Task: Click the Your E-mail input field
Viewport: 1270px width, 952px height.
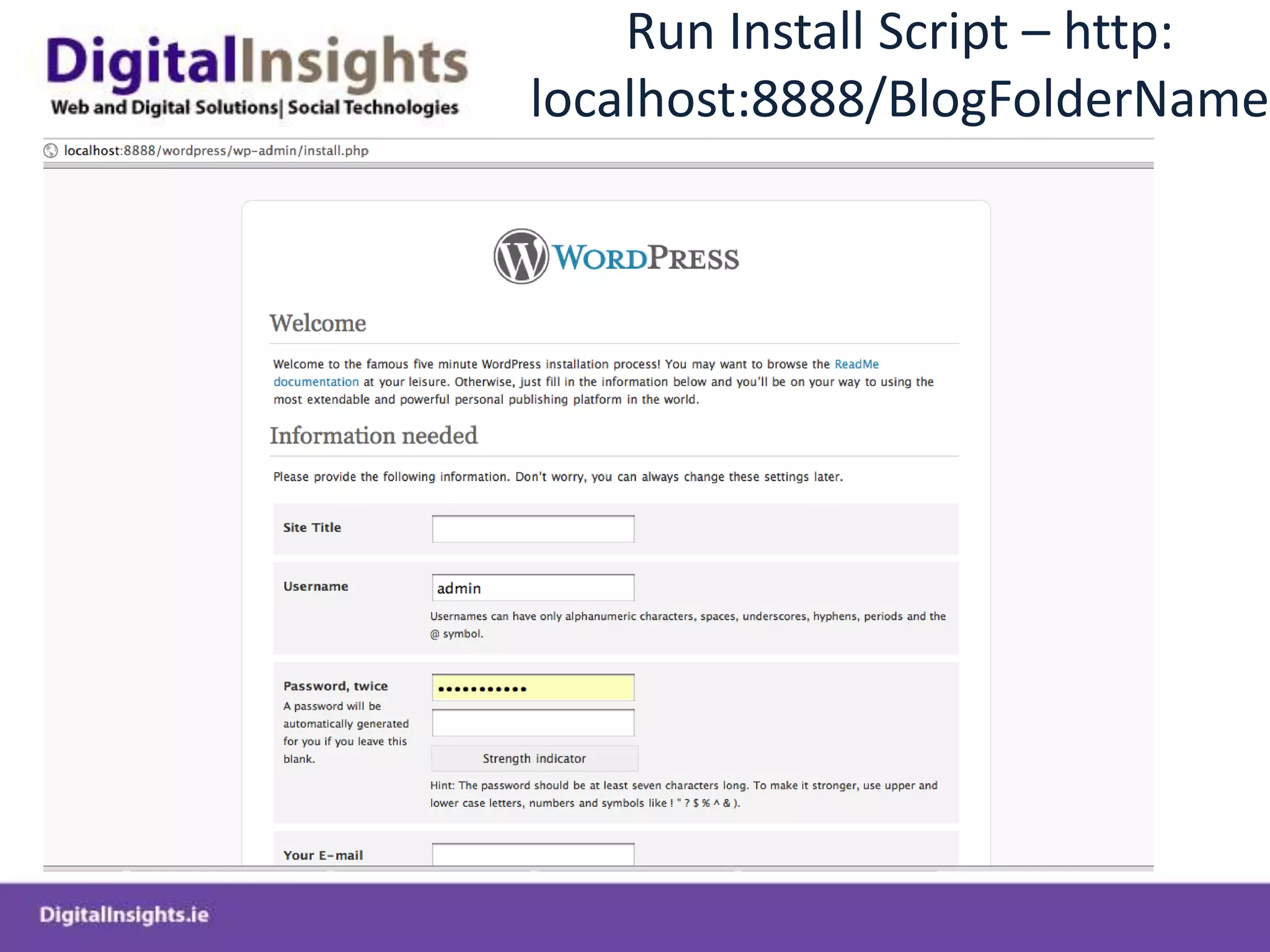Action: (x=533, y=854)
